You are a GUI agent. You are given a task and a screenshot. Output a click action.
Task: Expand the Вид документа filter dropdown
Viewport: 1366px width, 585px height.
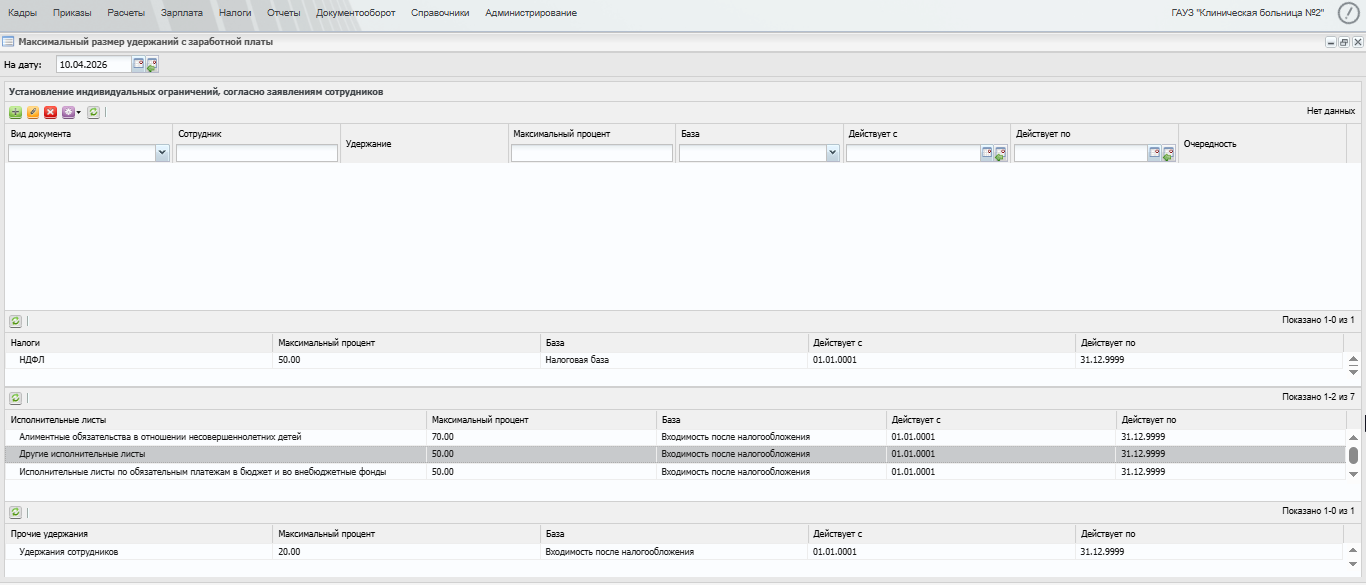click(162, 153)
